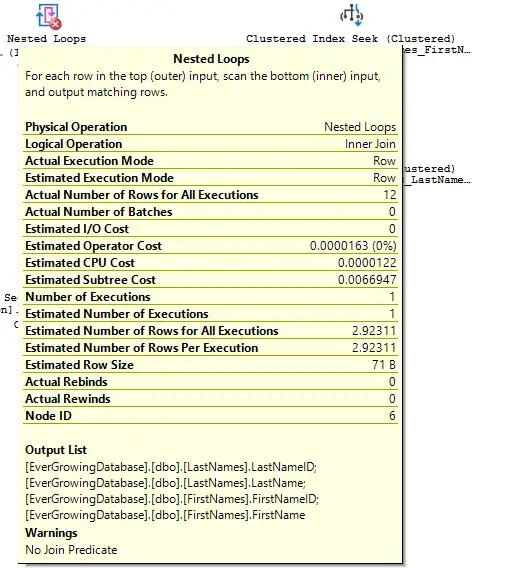Screen dimensions: 512x568
Task: Click the Logical Operation Inner Join row
Action: (211, 144)
